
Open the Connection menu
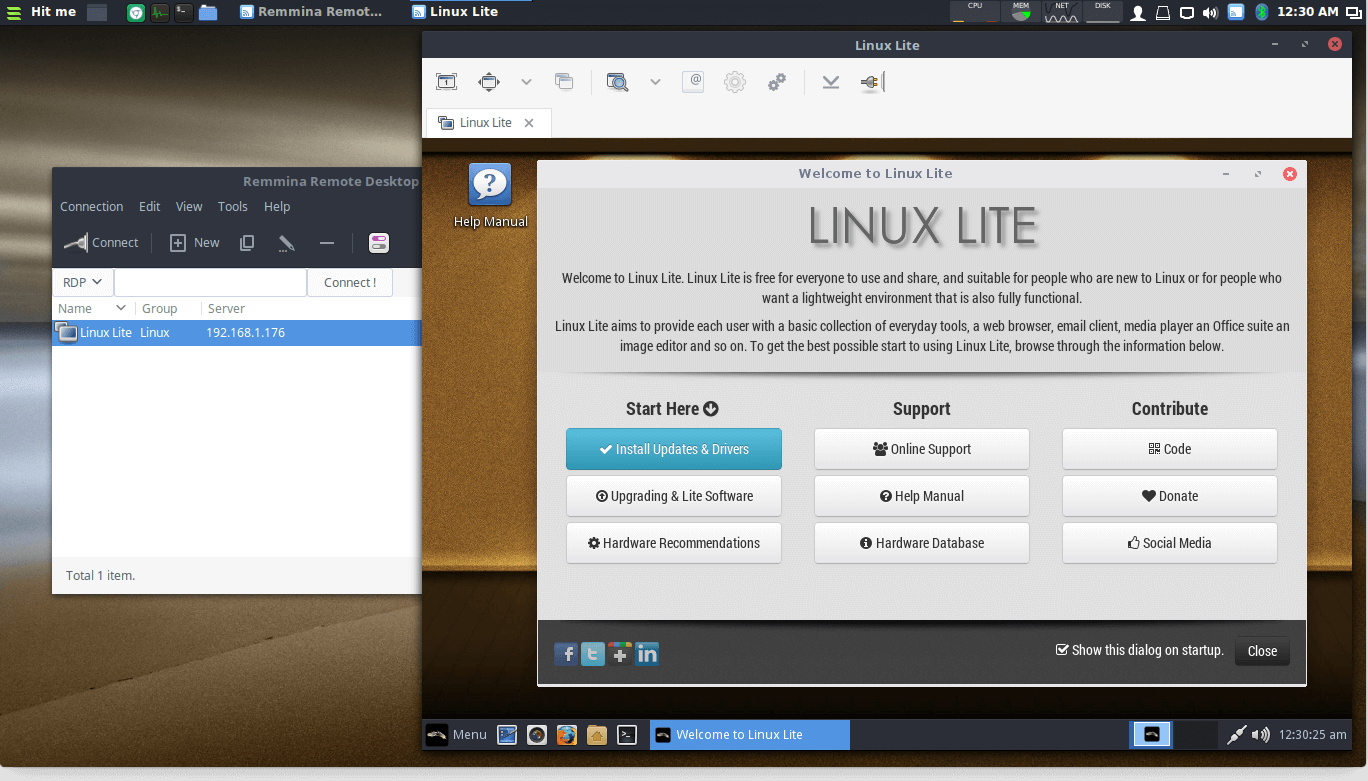91,207
